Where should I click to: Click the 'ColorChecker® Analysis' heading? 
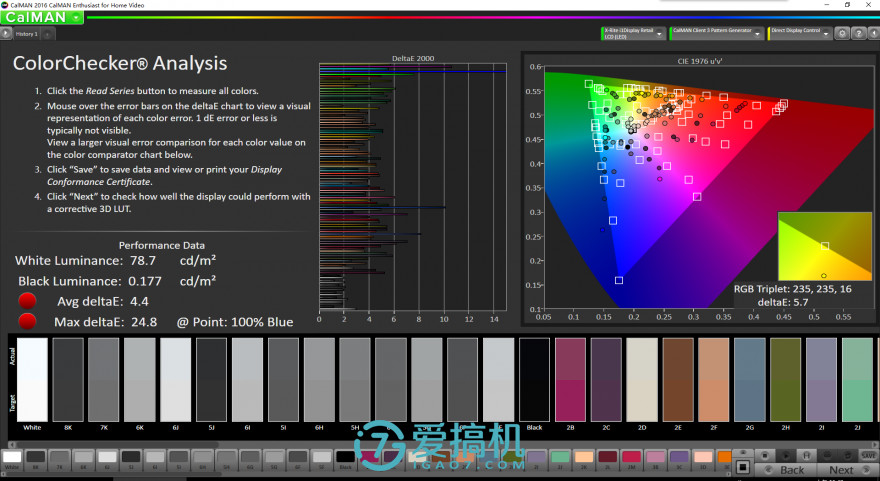tap(120, 63)
